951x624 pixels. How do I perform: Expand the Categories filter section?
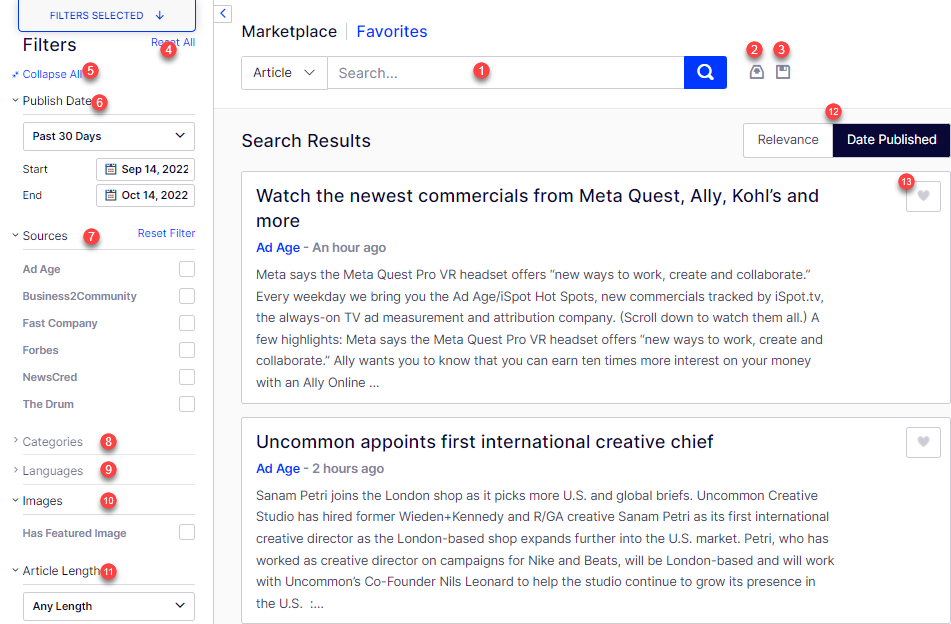coord(52,441)
